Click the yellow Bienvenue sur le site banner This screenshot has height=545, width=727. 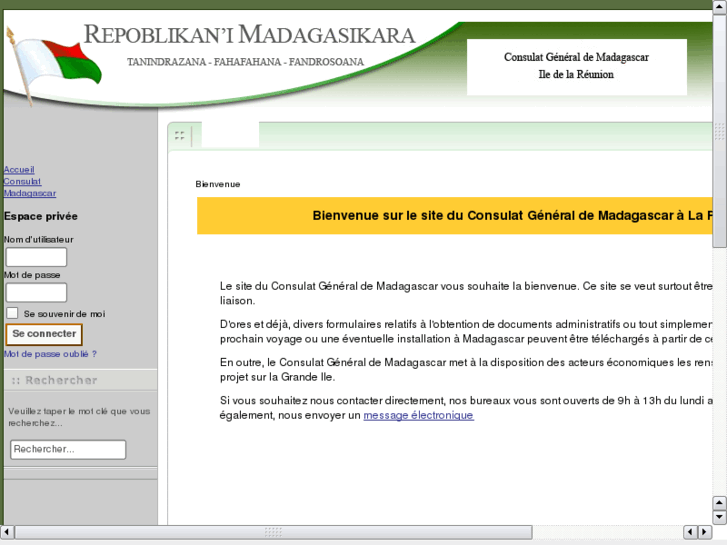(455, 216)
